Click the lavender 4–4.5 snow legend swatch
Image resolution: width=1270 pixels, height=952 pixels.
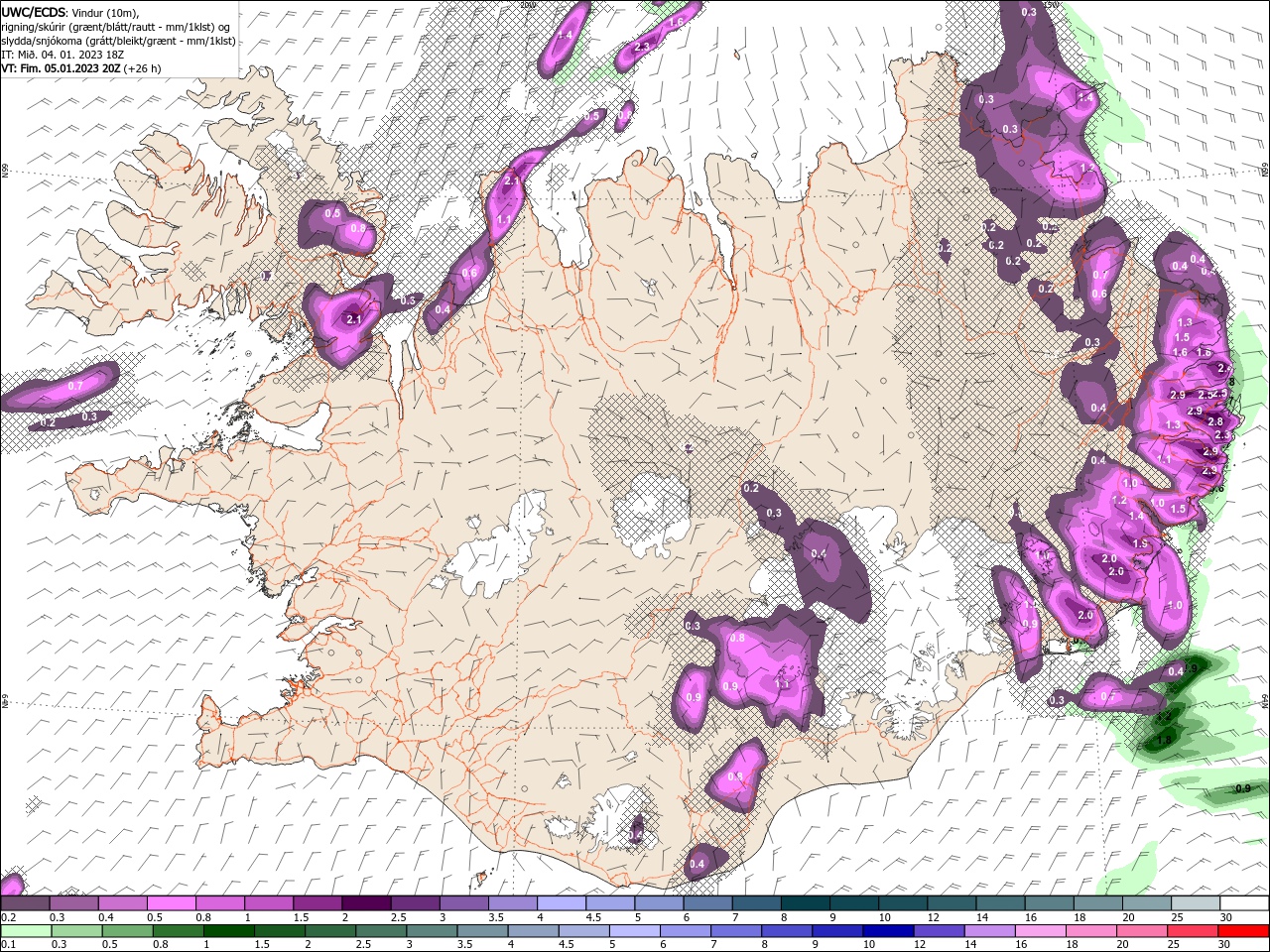[562, 903]
